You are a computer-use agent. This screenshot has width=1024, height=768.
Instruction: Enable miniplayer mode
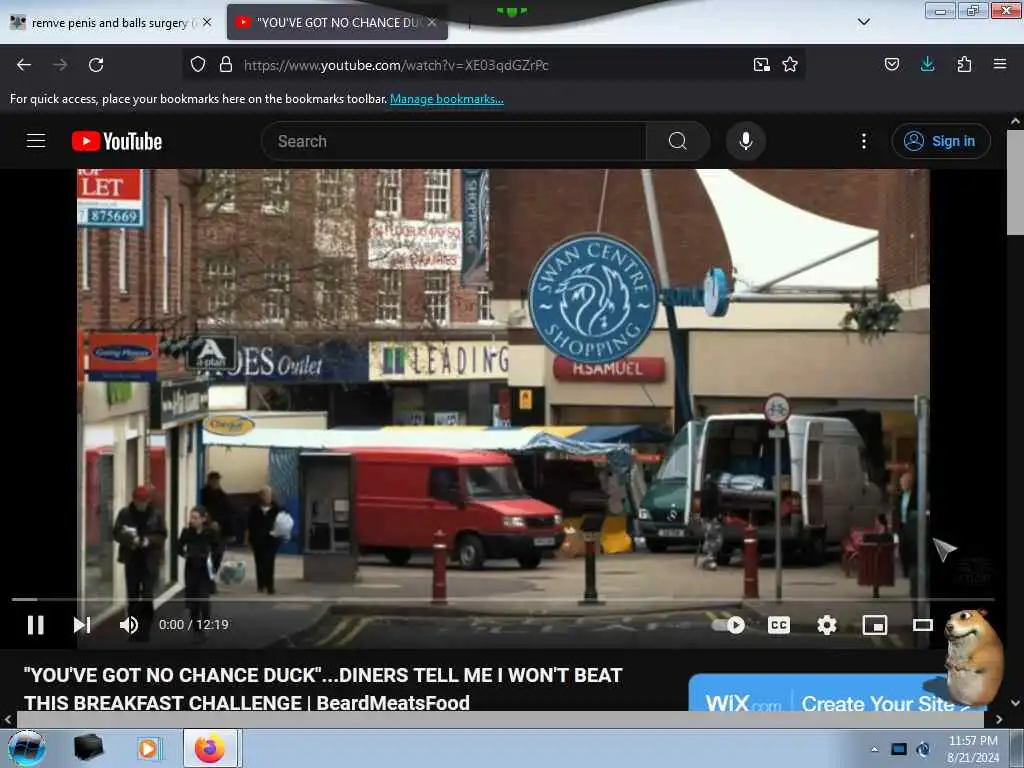coord(874,625)
